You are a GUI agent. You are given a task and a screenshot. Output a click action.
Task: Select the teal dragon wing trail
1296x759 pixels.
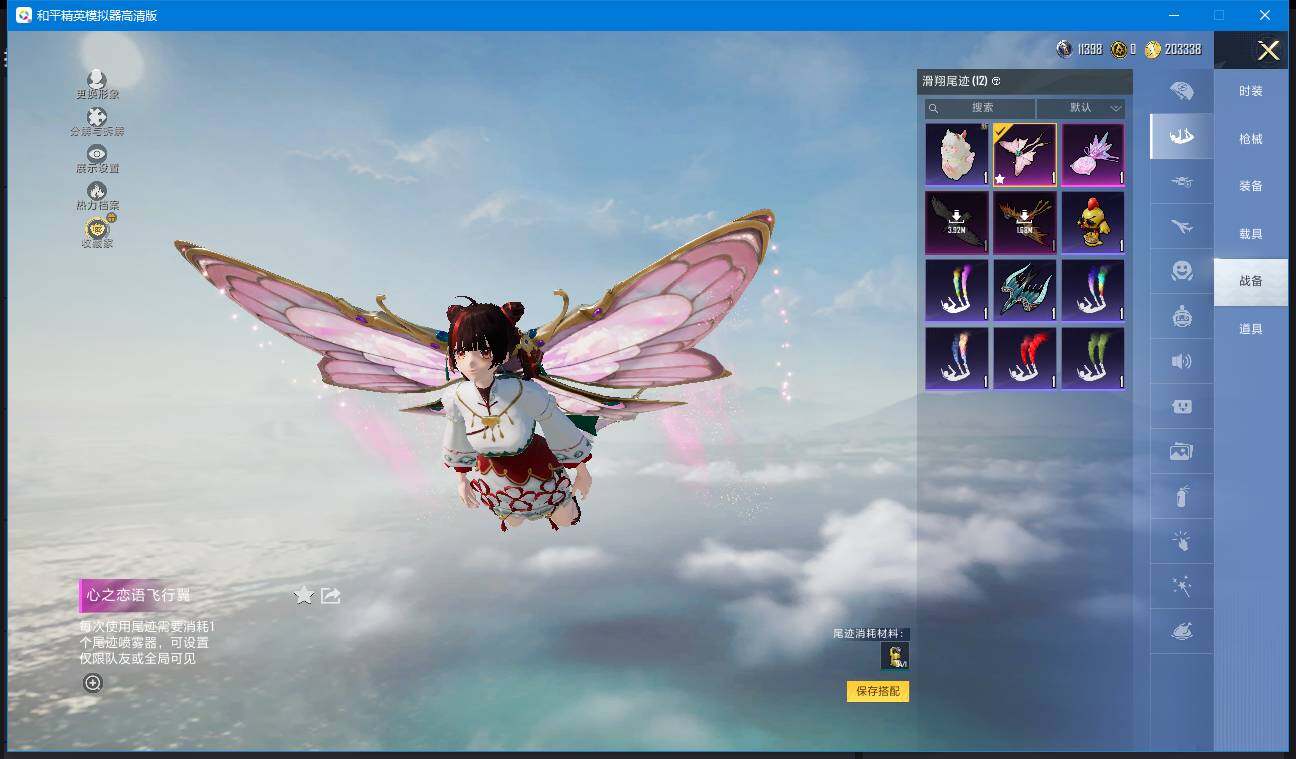point(1025,291)
